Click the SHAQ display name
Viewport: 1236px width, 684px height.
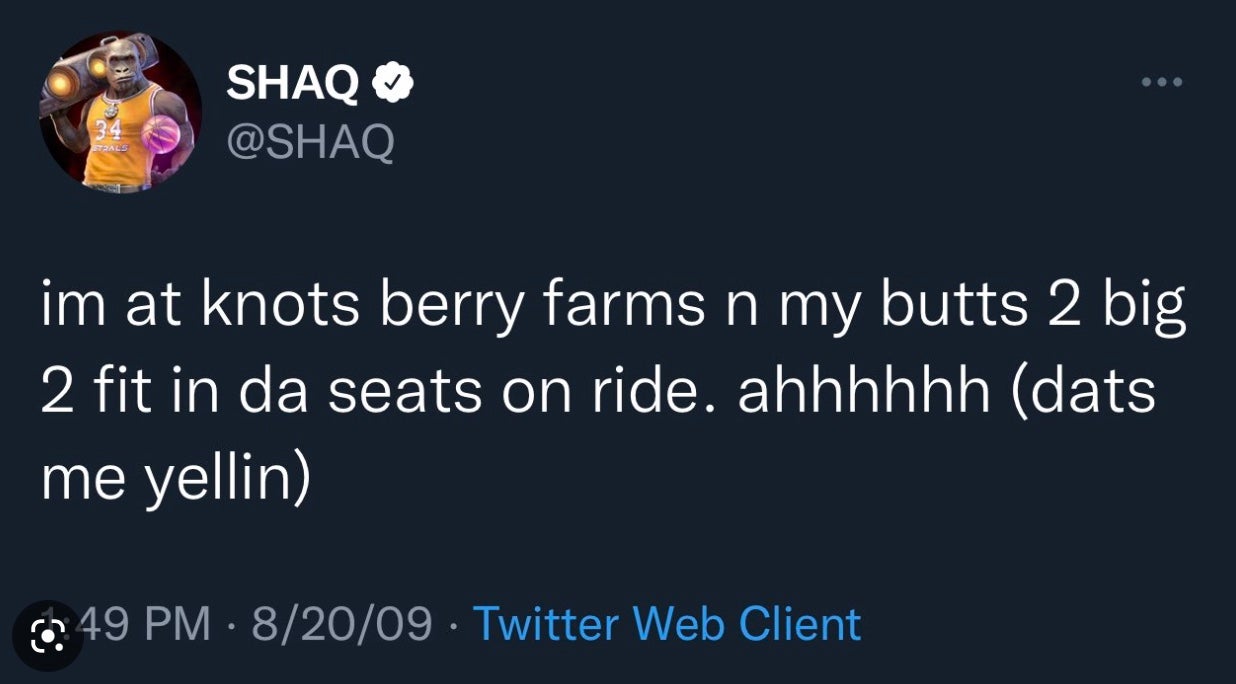point(292,83)
